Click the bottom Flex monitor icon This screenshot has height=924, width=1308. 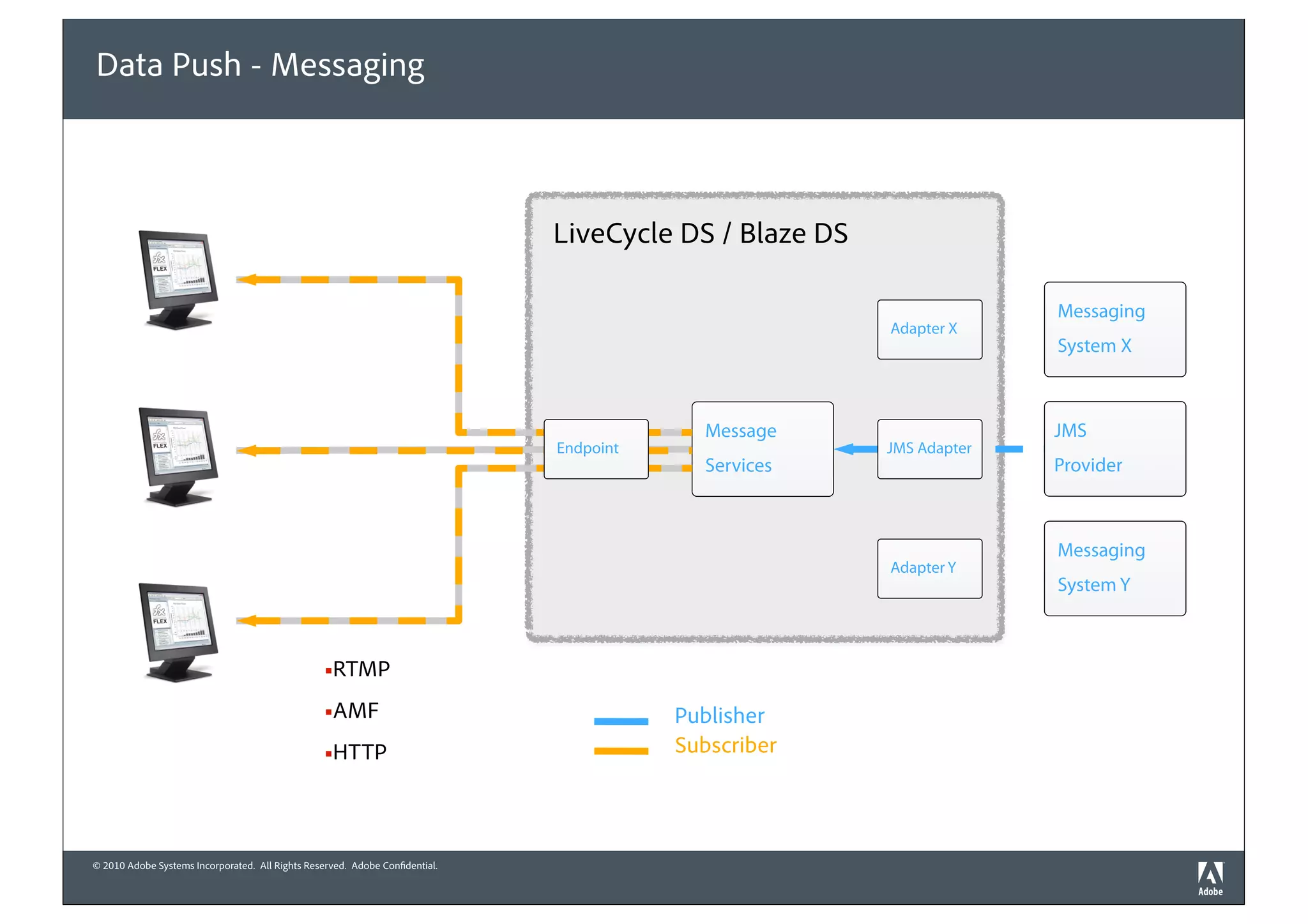click(x=178, y=632)
